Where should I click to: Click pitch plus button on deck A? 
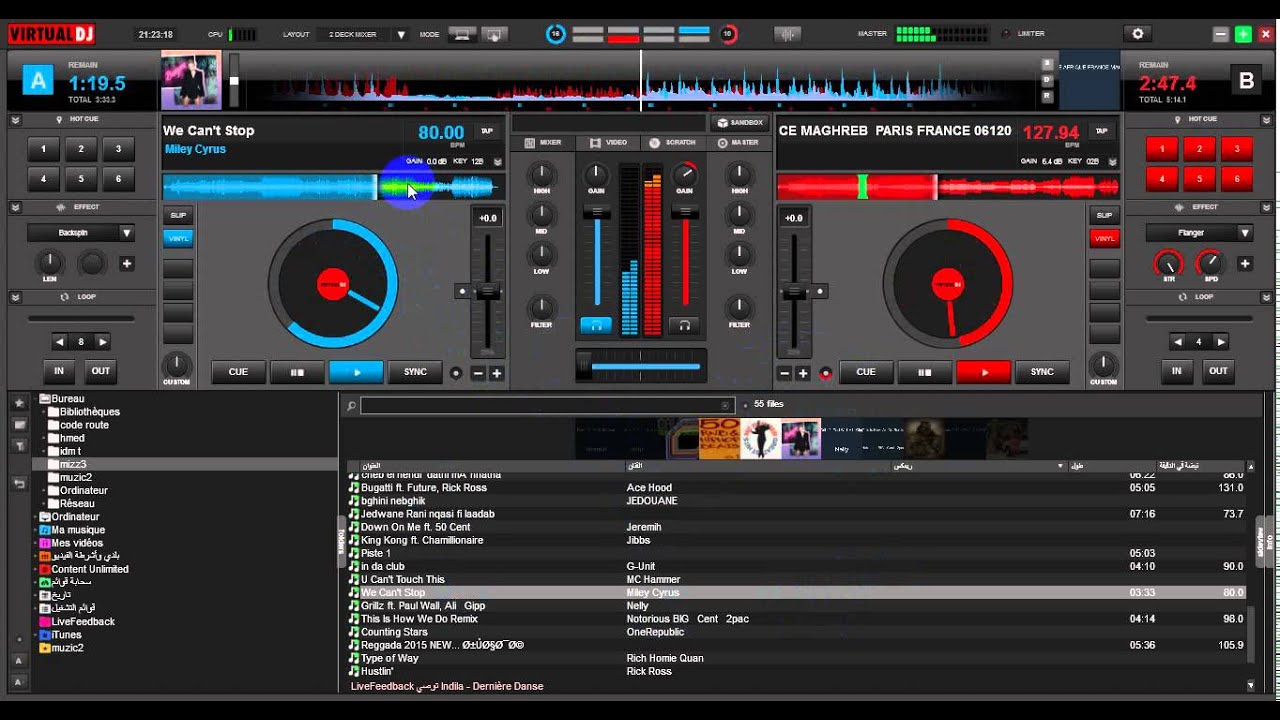(496, 373)
